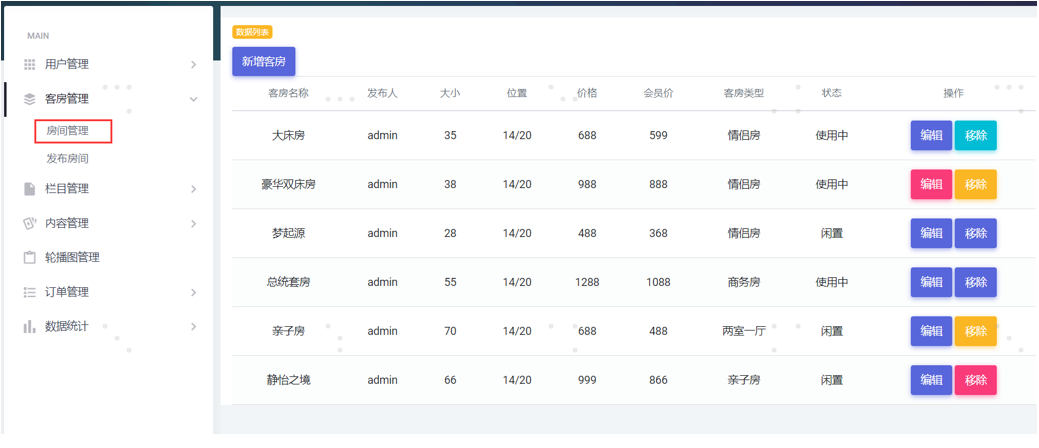Click the 状态 column header
Screen dimensions: 1039x448
832,93
